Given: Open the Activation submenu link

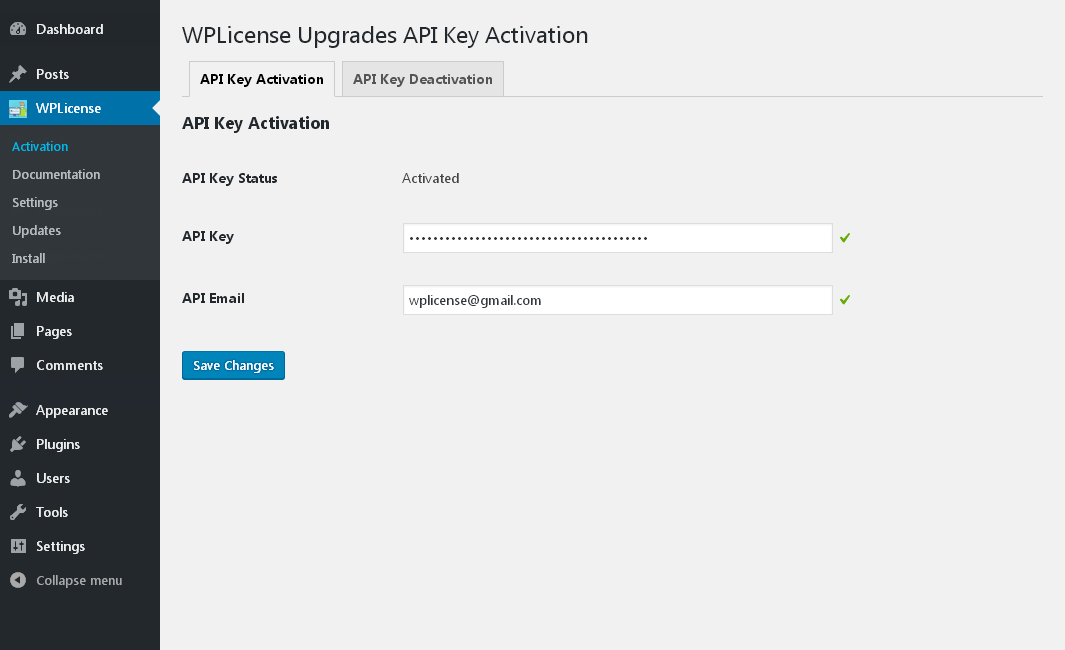Looking at the screenshot, I should tap(40, 147).
